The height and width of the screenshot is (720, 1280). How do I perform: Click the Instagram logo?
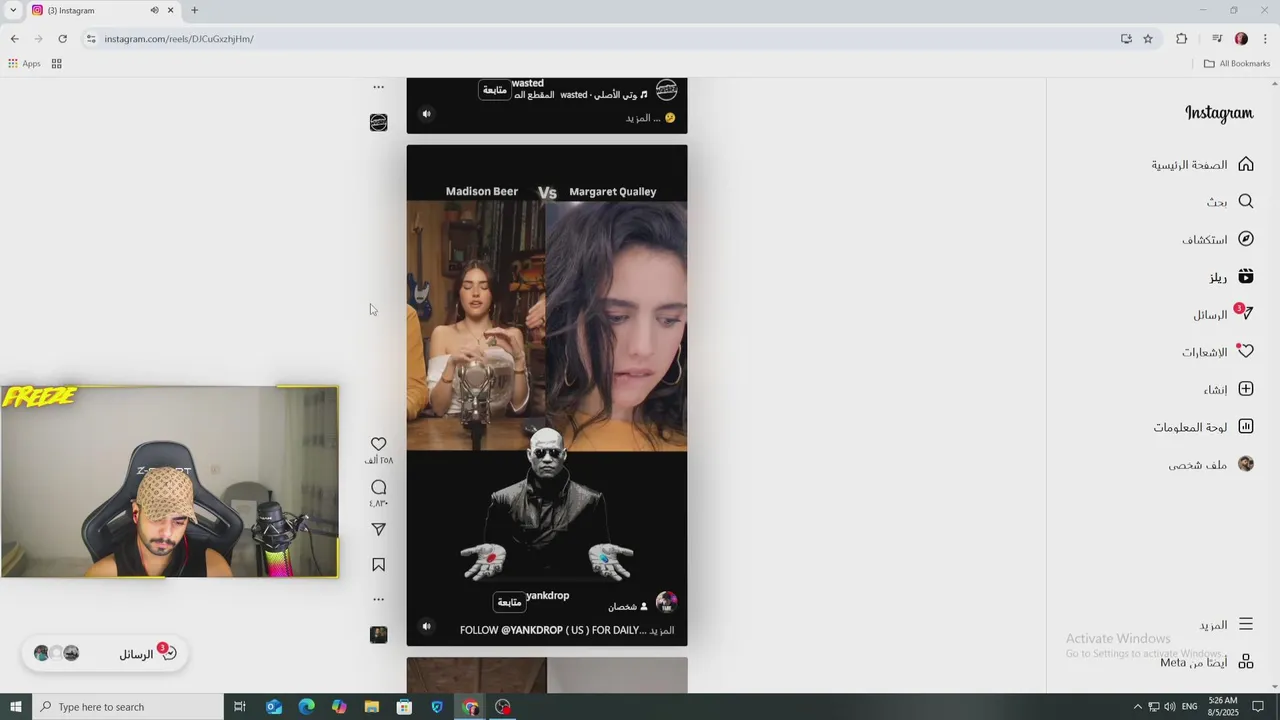click(x=1219, y=113)
